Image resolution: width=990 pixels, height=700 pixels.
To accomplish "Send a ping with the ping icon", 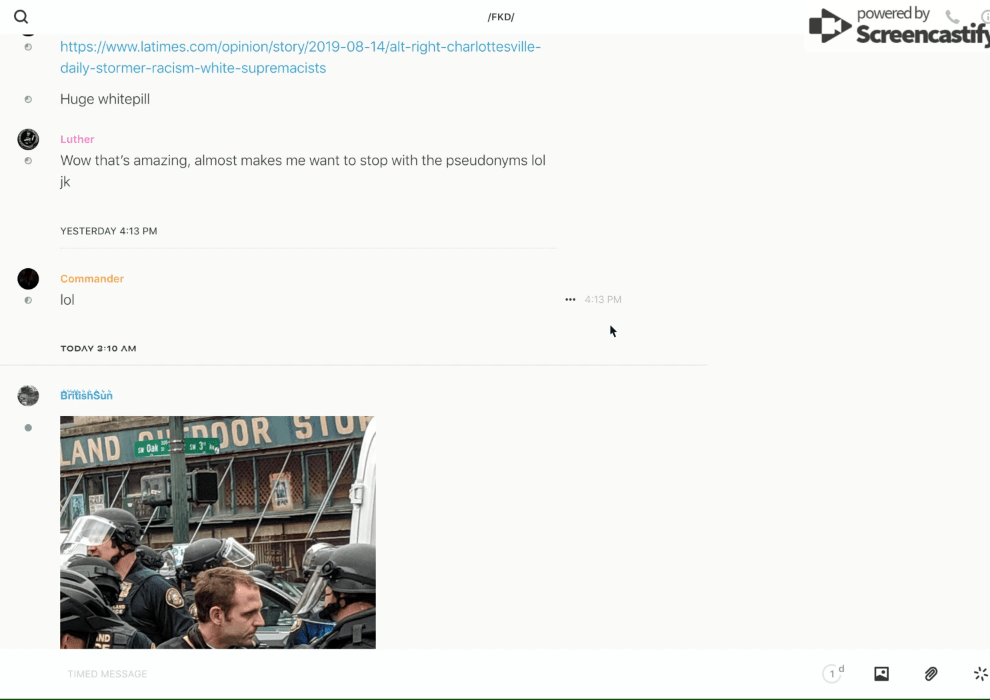I will 980,674.
